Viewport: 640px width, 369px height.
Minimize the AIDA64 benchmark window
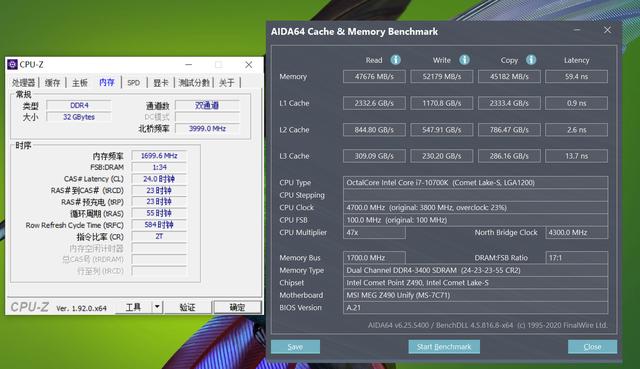(577, 30)
